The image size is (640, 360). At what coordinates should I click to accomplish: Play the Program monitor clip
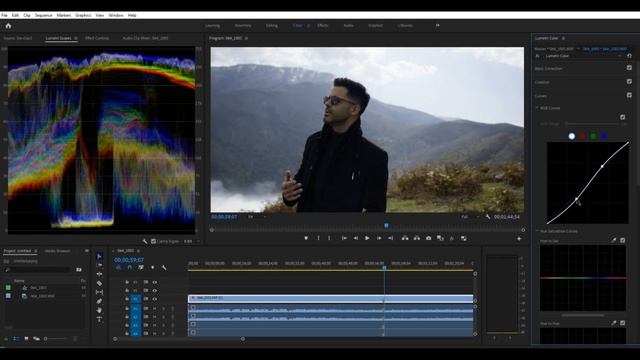[367, 238]
